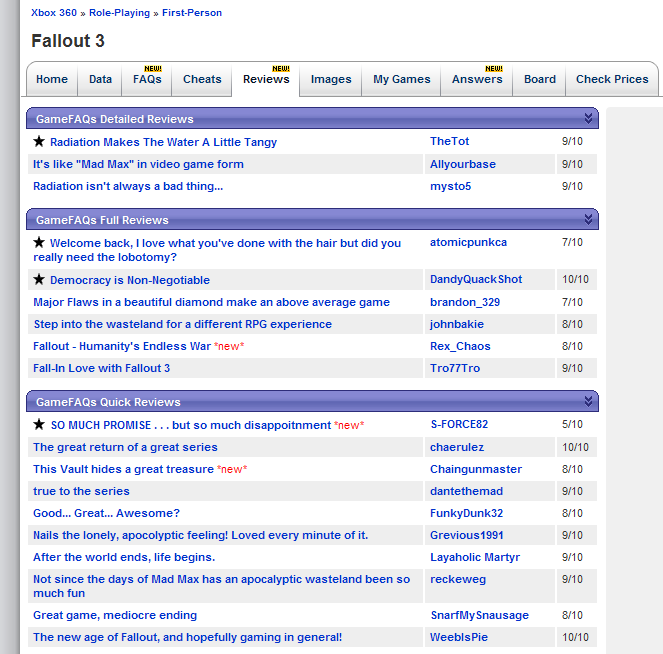Image resolution: width=663 pixels, height=654 pixels.
Task: Open the Check Prices tab
Action: pyautogui.click(x=612, y=79)
